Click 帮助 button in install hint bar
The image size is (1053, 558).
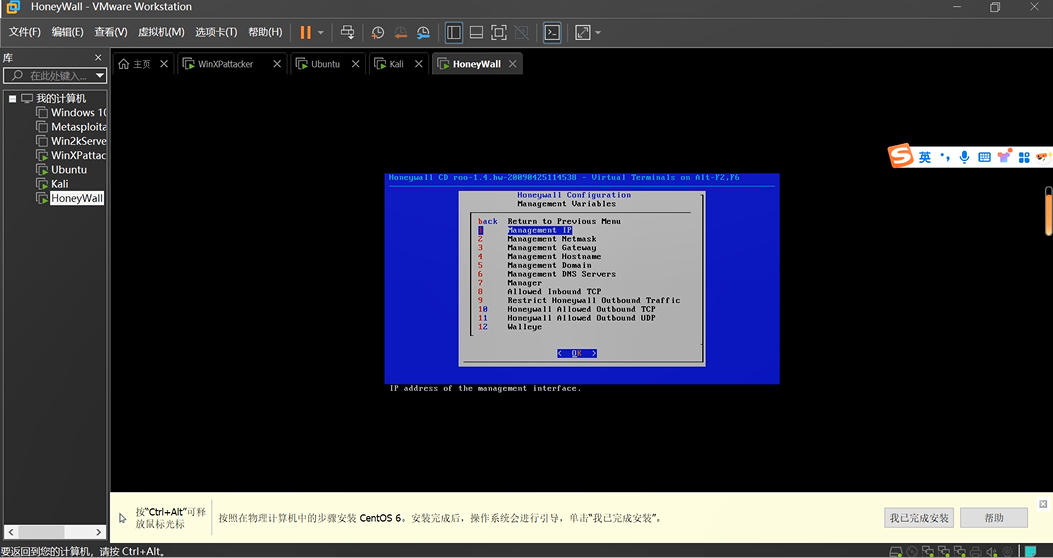994,518
